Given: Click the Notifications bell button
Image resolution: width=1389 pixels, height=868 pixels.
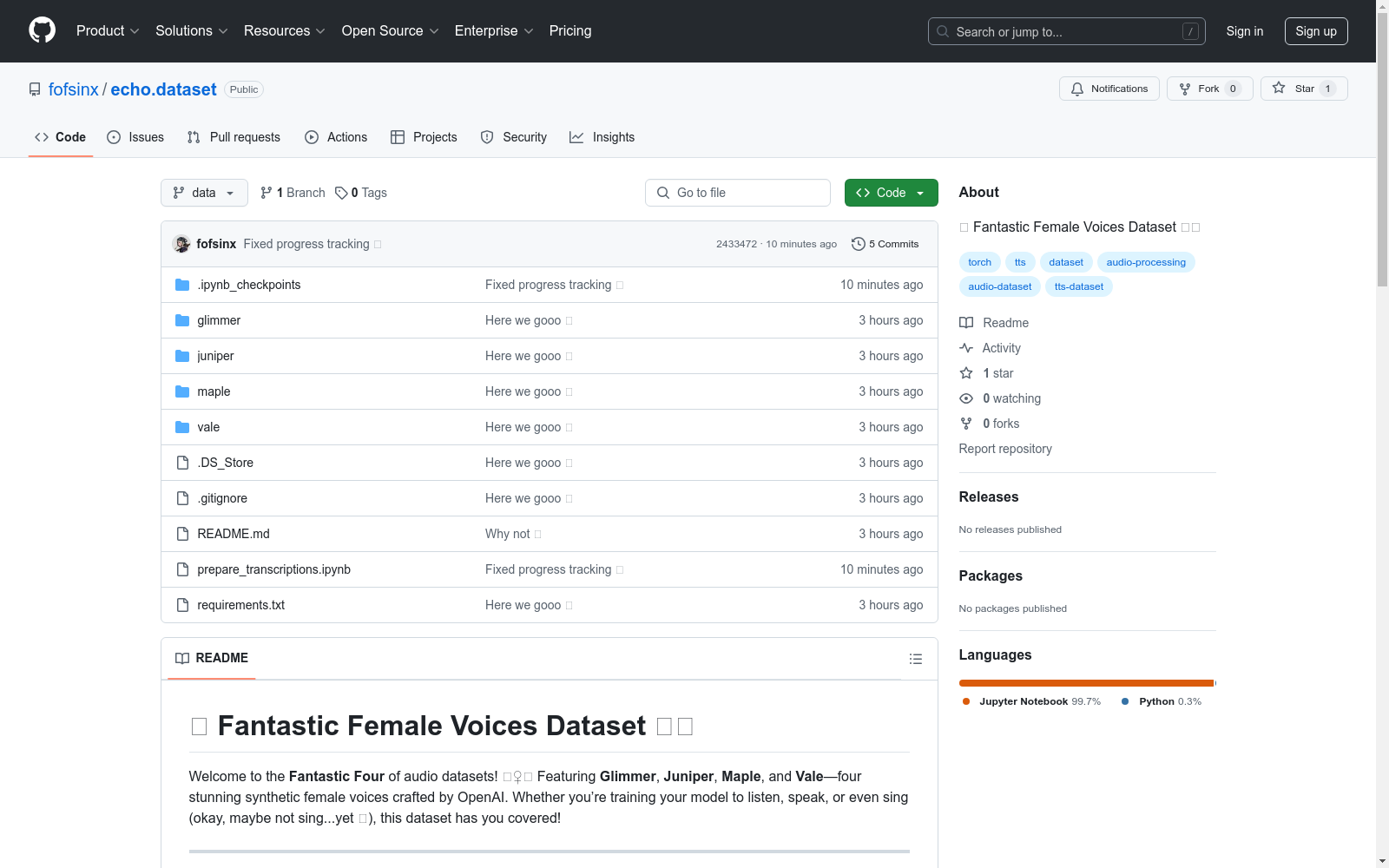Looking at the screenshot, I should (1109, 89).
